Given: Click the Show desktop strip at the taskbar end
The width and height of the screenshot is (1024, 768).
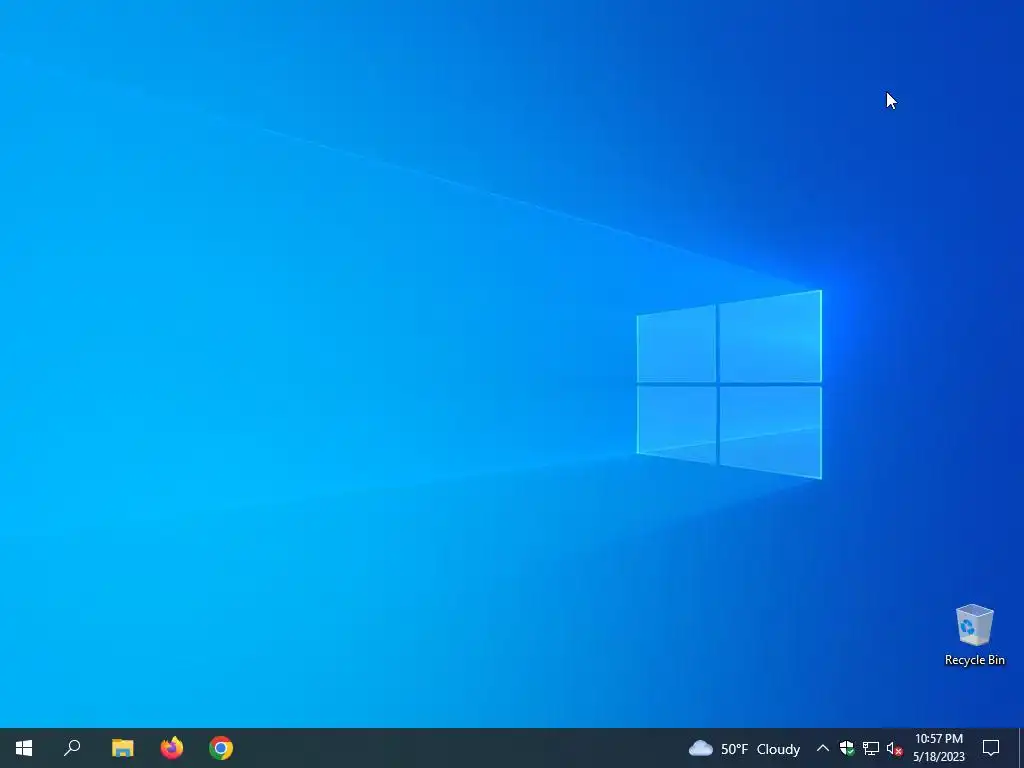Looking at the screenshot, I should (x=1021, y=748).
